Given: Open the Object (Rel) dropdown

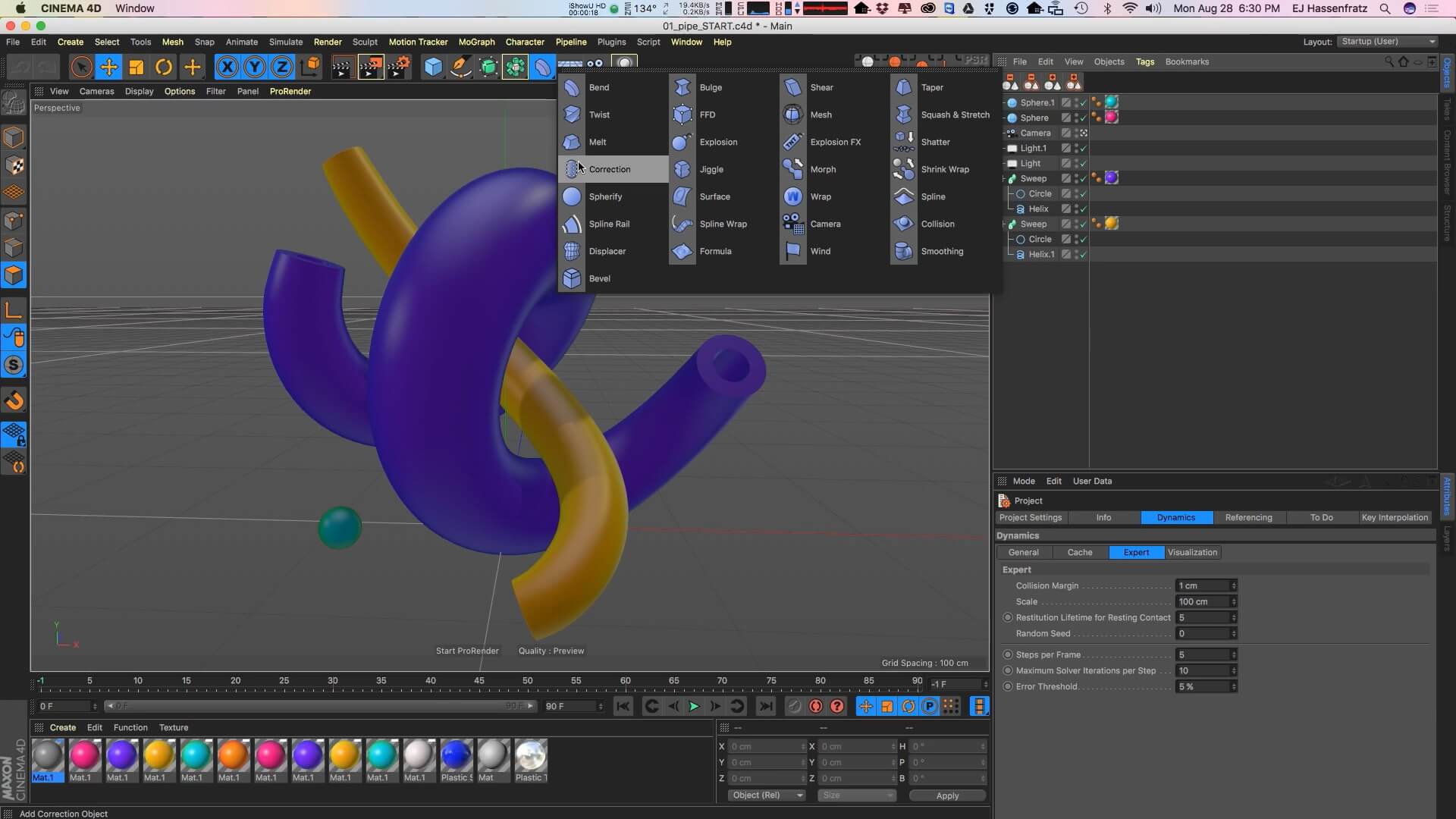Looking at the screenshot, I should [x=766, y=795].
